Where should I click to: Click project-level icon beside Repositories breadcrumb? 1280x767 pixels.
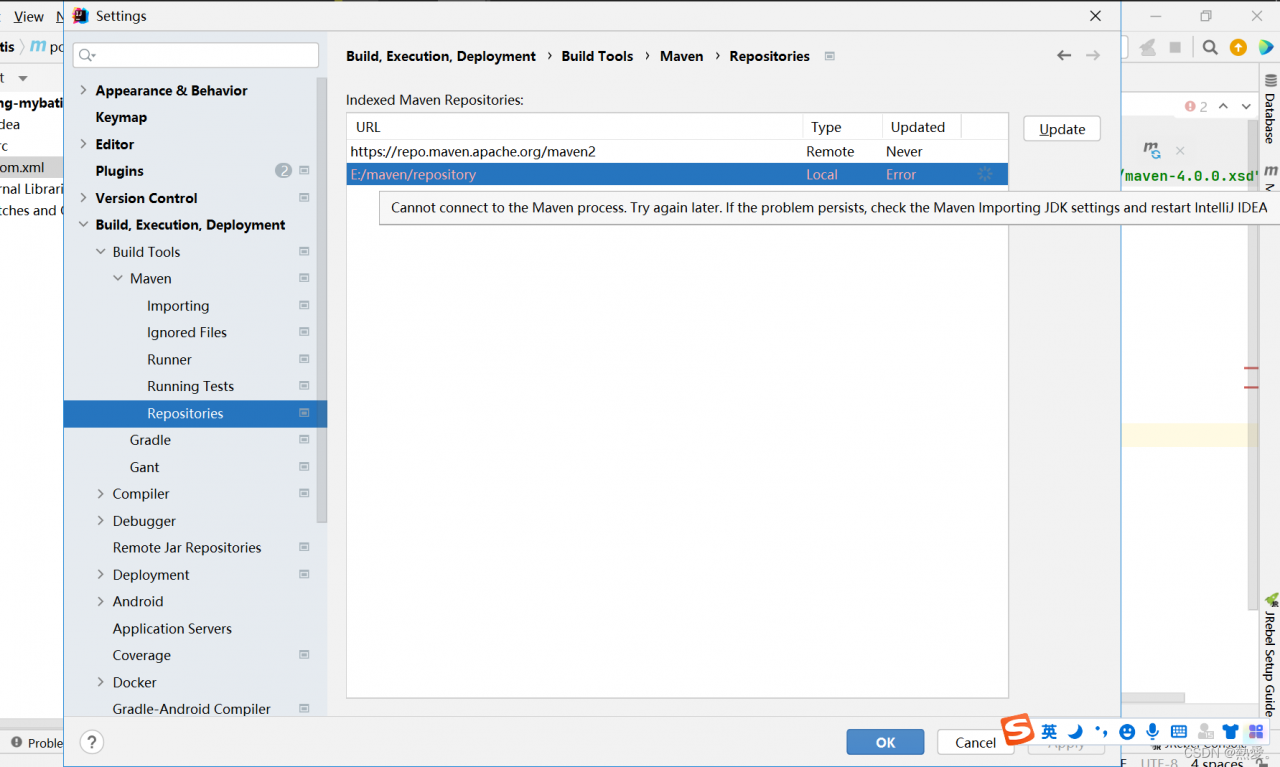pos(829,56)
